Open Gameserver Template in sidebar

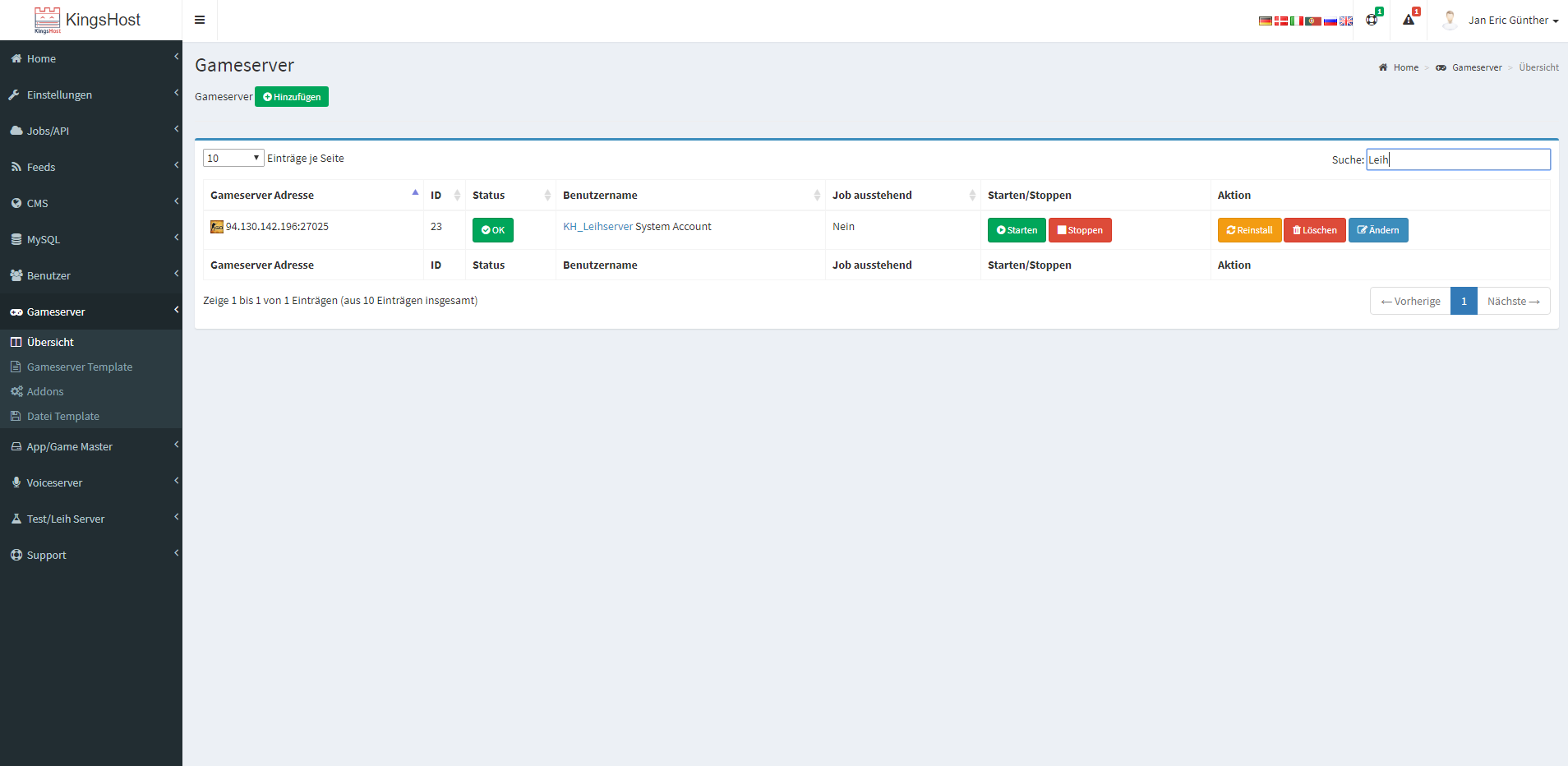tap(79, 367)
